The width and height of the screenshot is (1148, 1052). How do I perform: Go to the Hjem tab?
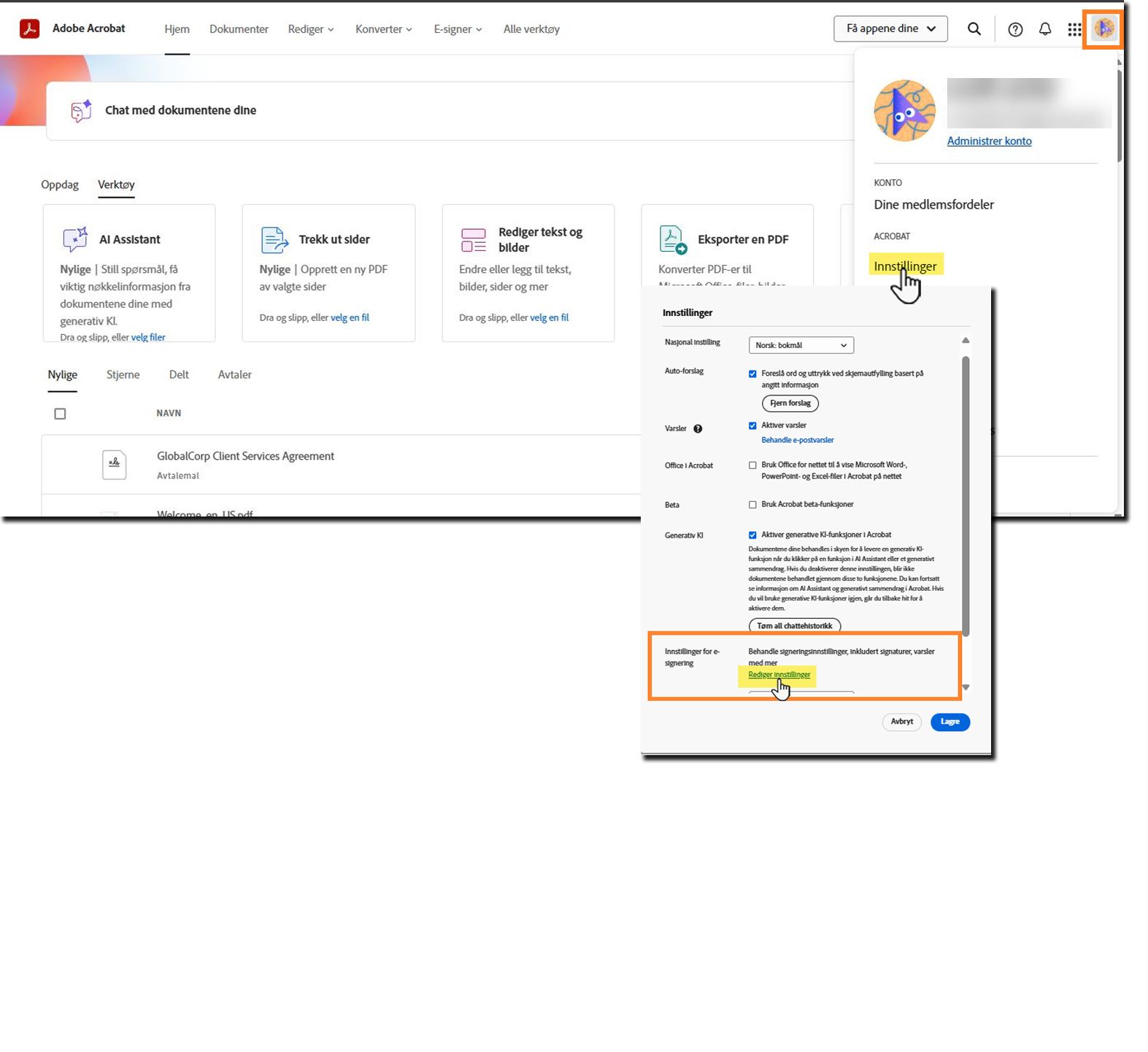click(177, 29)
